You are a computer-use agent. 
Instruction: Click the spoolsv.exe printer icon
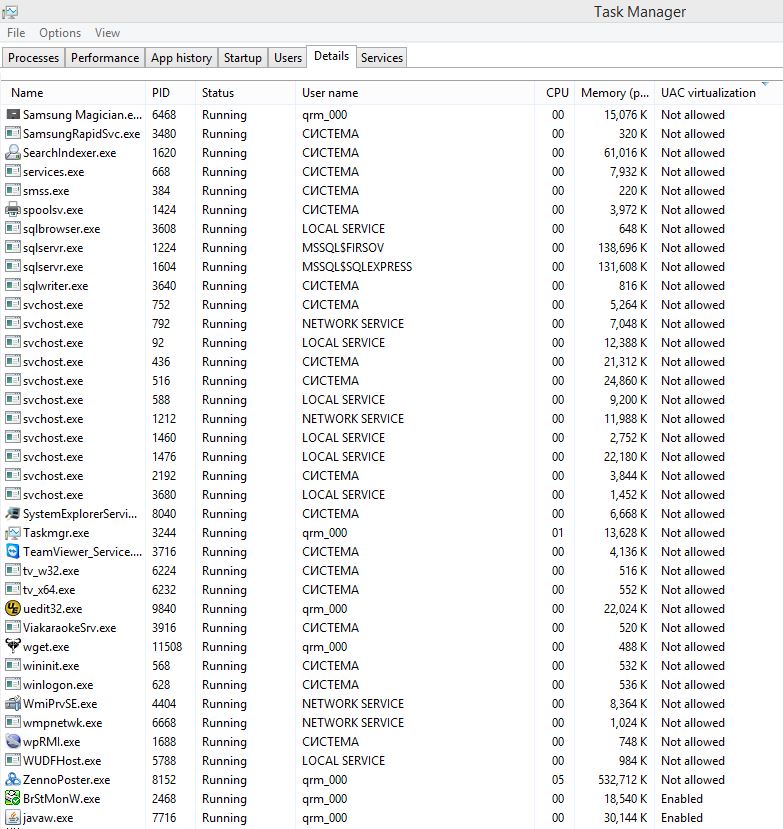[13, 210]
